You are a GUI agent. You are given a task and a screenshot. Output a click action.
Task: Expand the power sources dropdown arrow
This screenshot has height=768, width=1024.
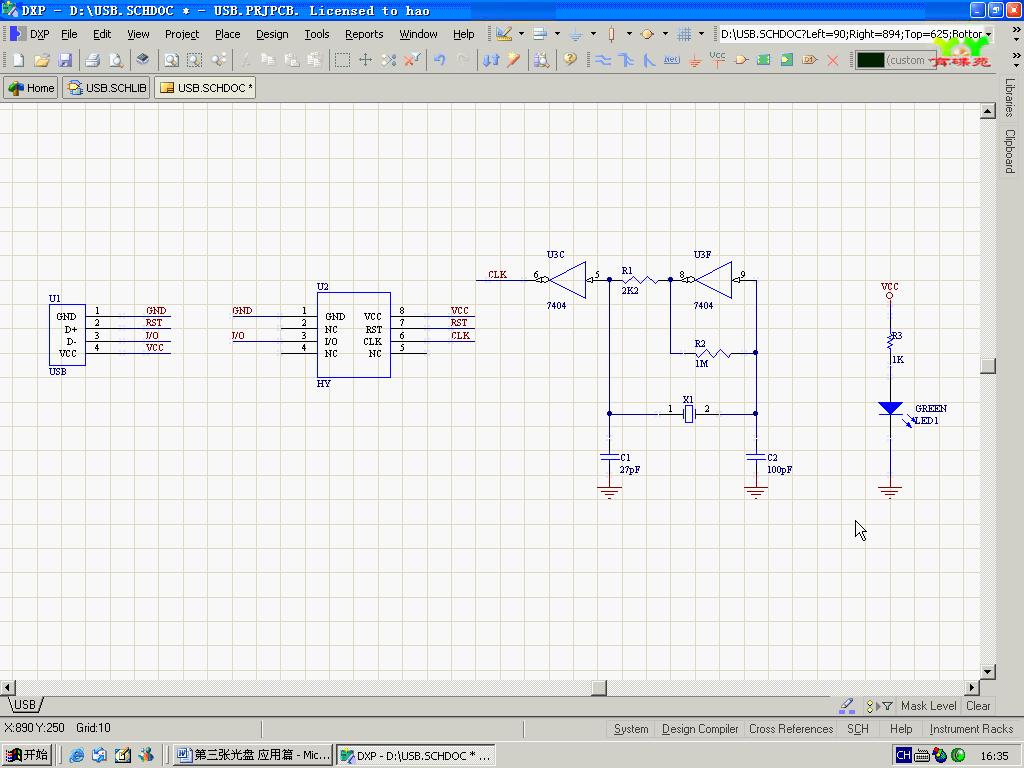pos(593,34)
